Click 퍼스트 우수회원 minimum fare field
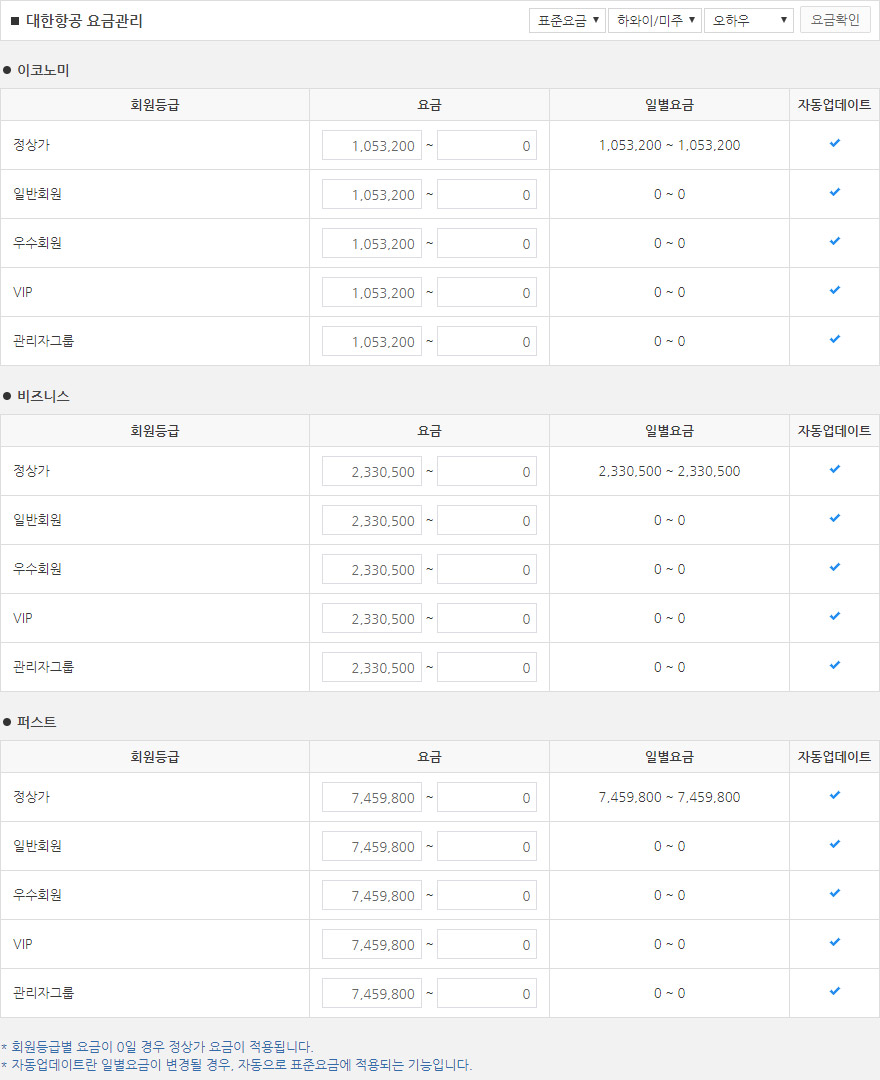 click(372, 895)
